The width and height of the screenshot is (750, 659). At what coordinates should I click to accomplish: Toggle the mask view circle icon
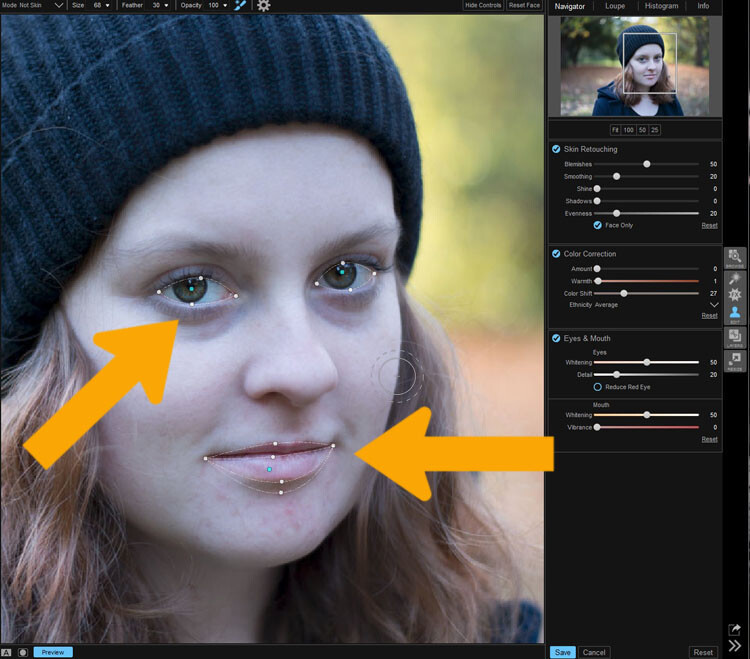point(22,652)
